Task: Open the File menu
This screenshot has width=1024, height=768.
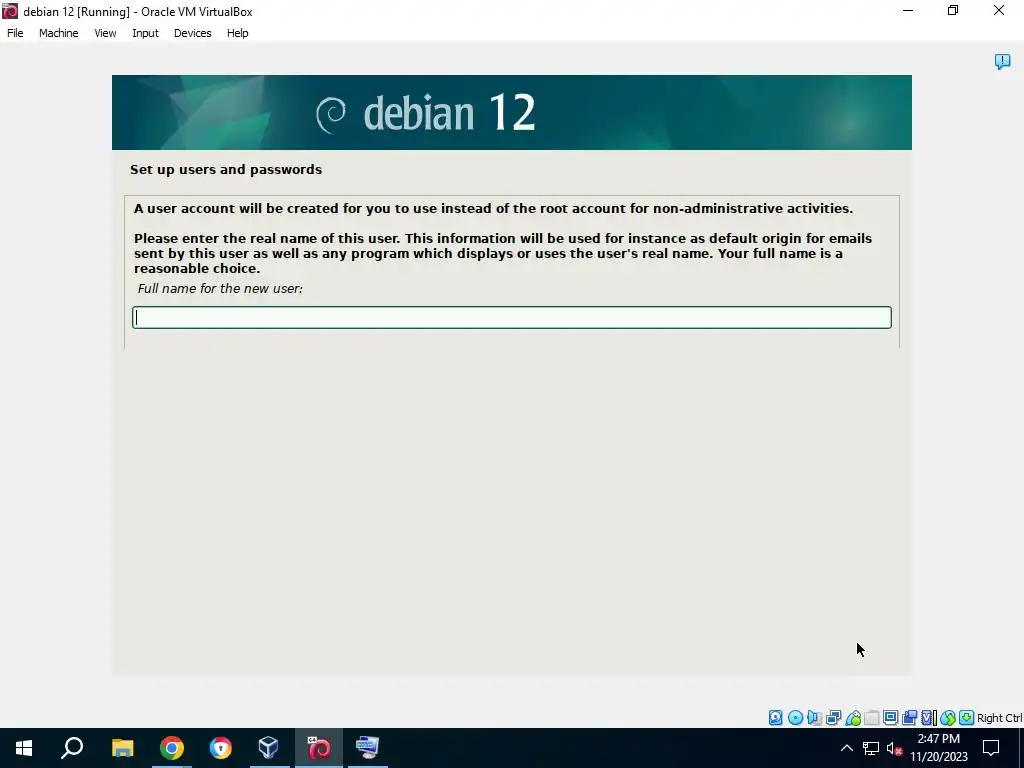Action: 15,33
